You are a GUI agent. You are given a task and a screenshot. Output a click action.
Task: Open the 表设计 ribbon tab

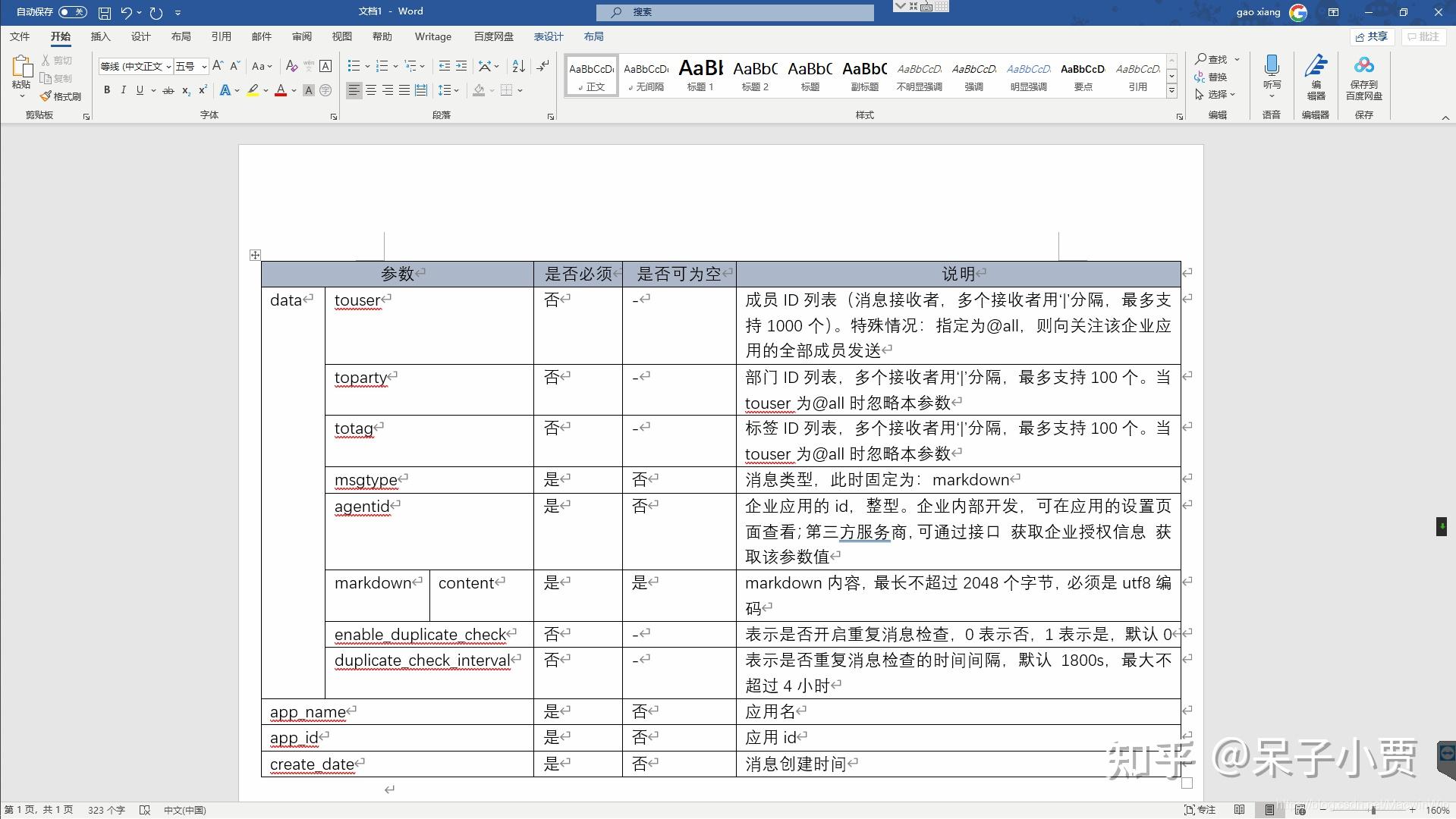548,36
